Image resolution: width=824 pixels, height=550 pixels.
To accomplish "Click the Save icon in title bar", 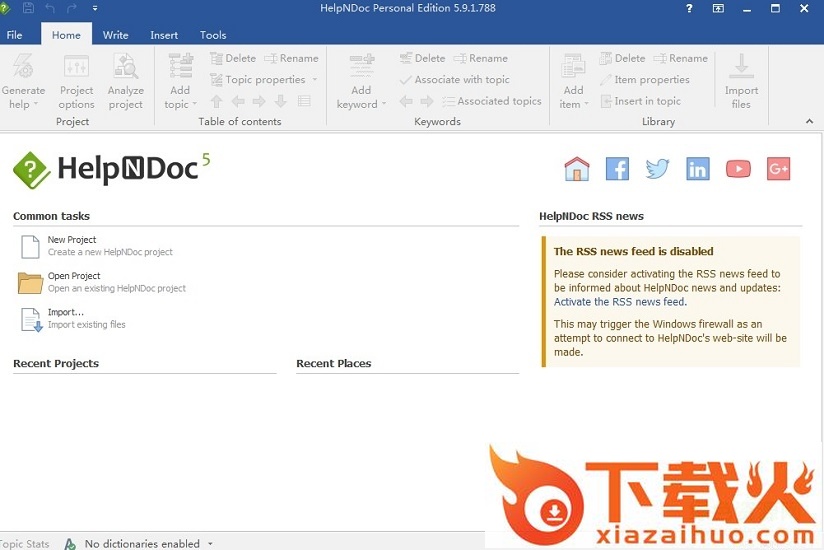I will [28, 8].
